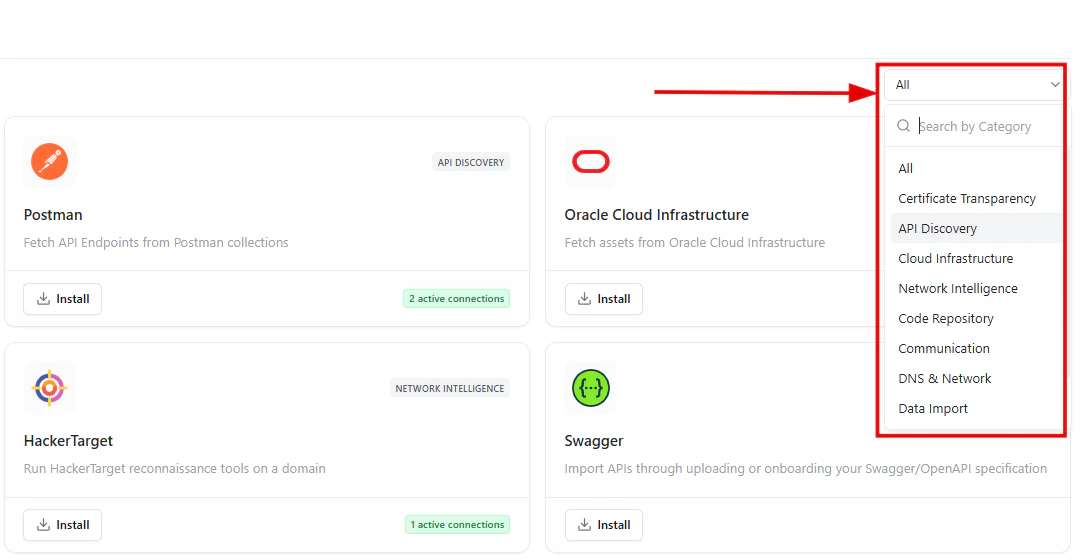The width and height of the screenshot is (1083, 560).
Task: Click the Fetch API Endpoints from Postman description
Action: click(x=156, y=242)
